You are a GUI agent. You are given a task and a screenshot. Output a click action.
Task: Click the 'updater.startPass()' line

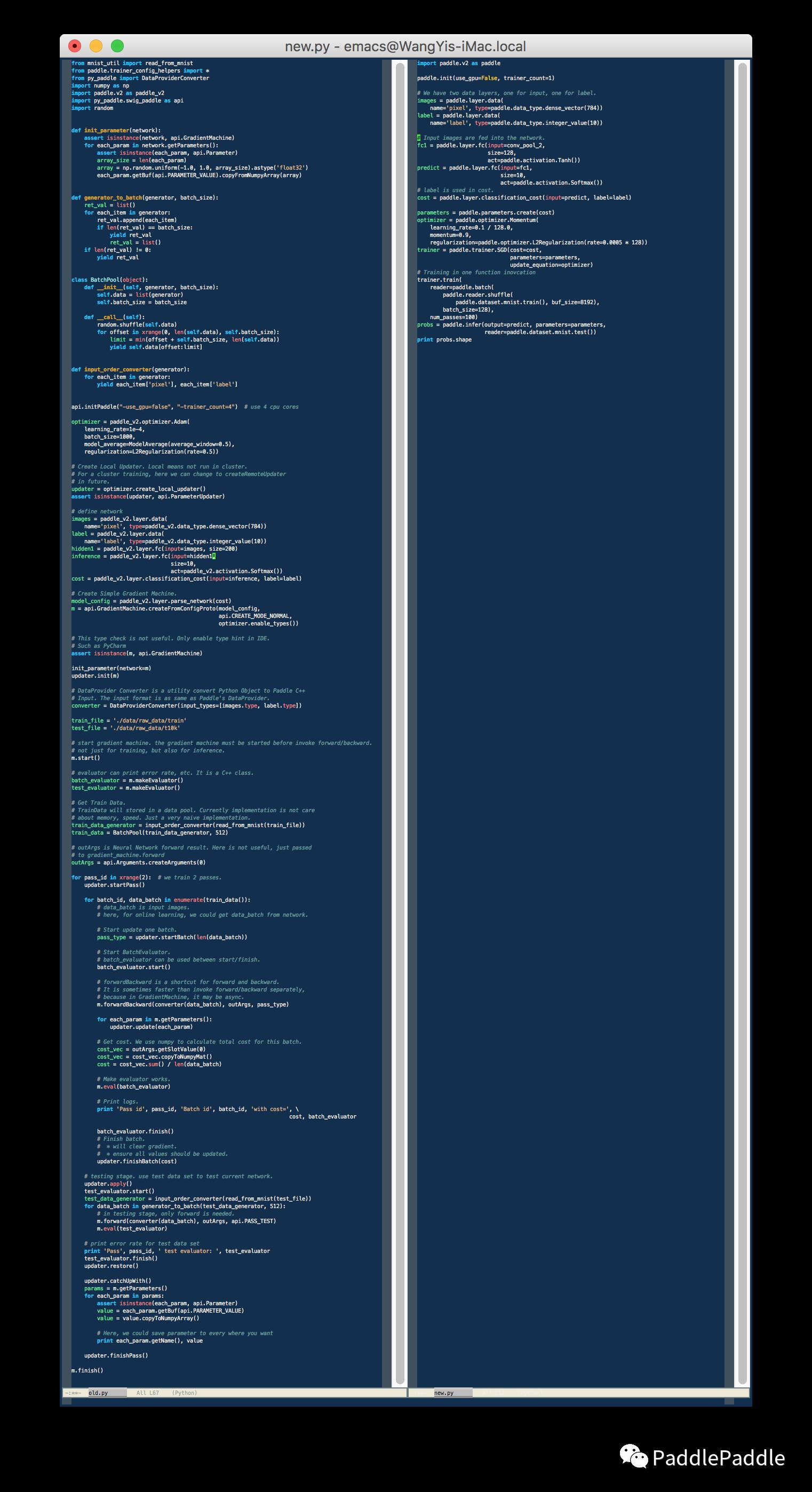pyautogui.click(x=114, y=885)
